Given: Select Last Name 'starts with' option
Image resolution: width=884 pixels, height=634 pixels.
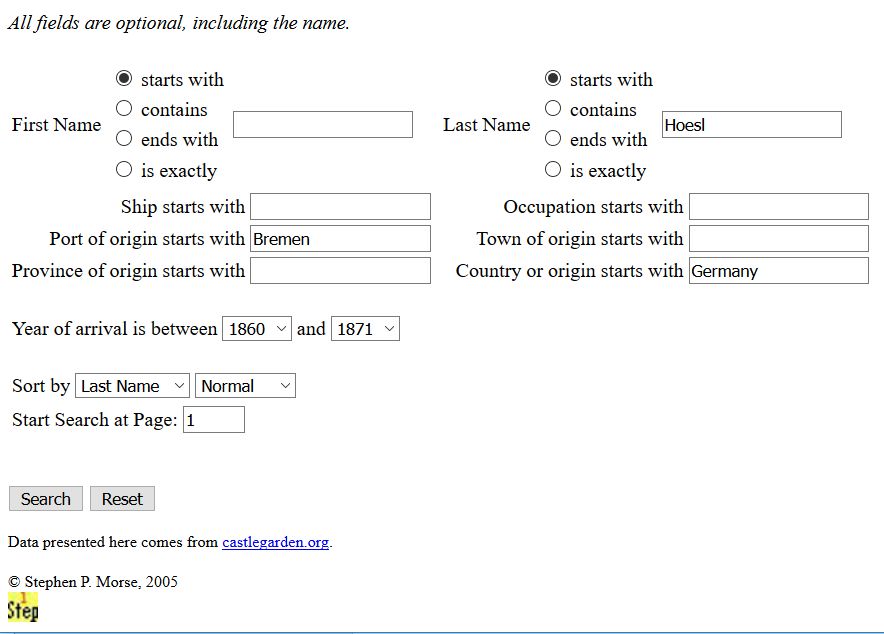Looking at the screenshot, I should point(553,78).
